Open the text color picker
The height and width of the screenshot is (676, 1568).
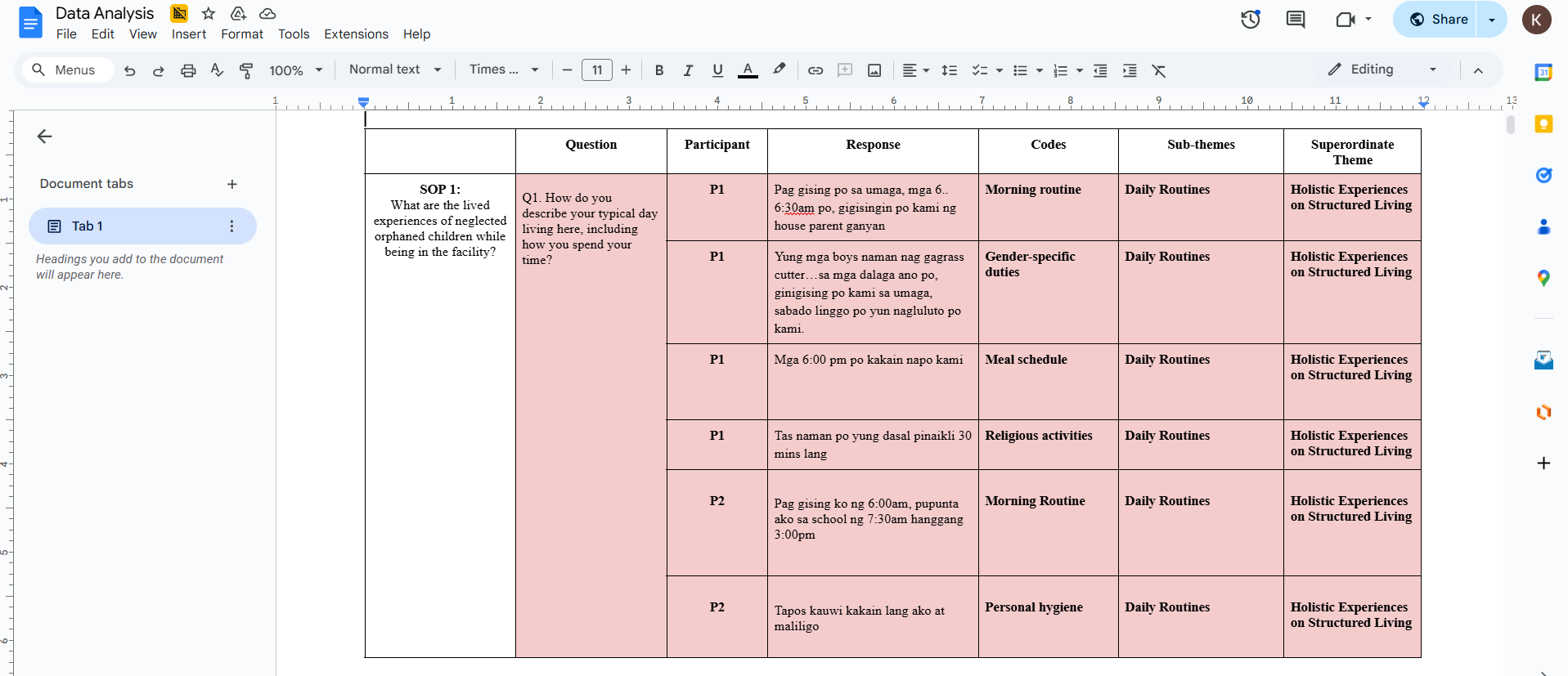(x=748, y=70)
